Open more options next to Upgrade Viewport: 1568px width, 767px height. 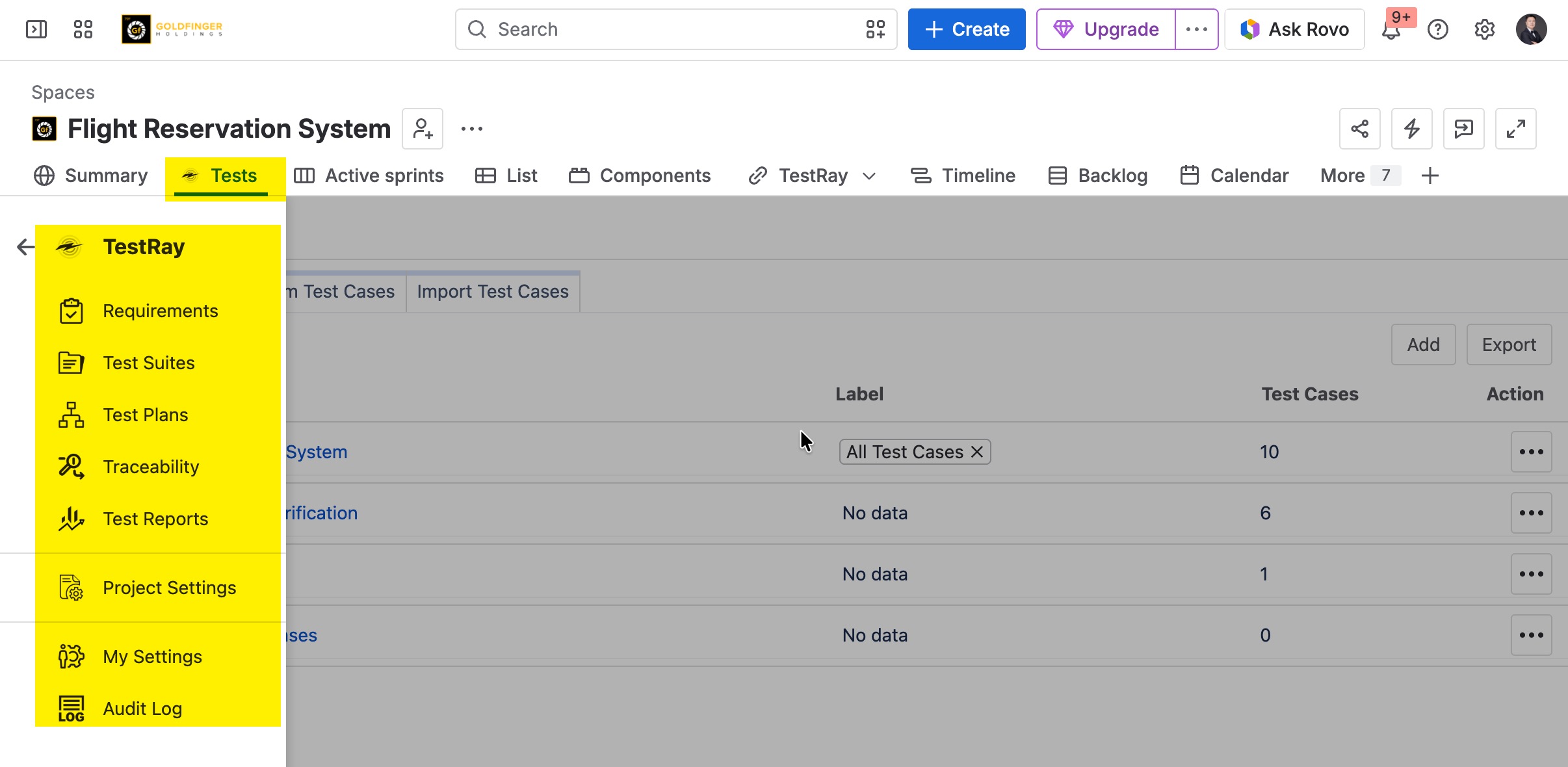pos(1196,29)
